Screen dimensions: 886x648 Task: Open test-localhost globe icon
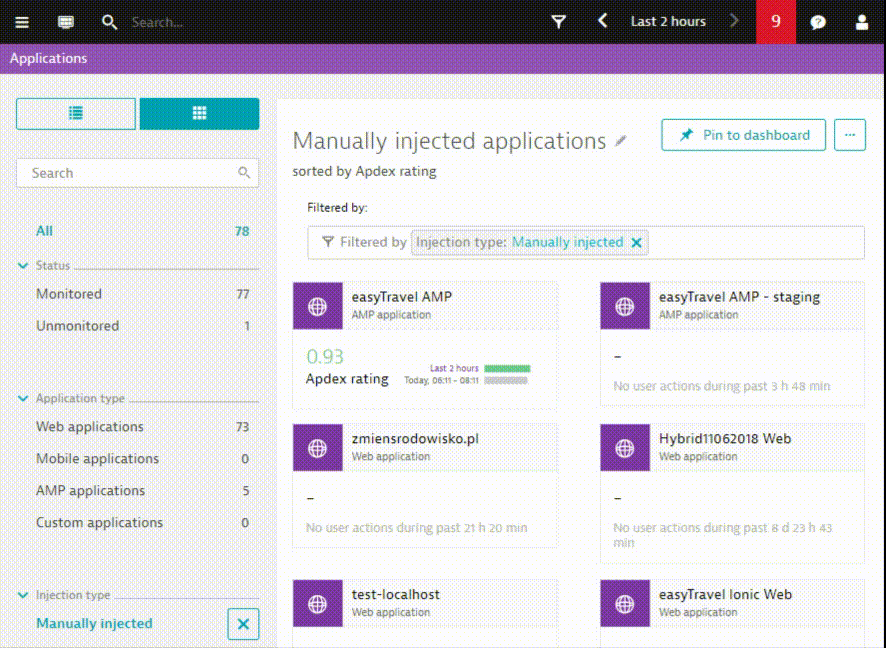(x=318, y=603)
